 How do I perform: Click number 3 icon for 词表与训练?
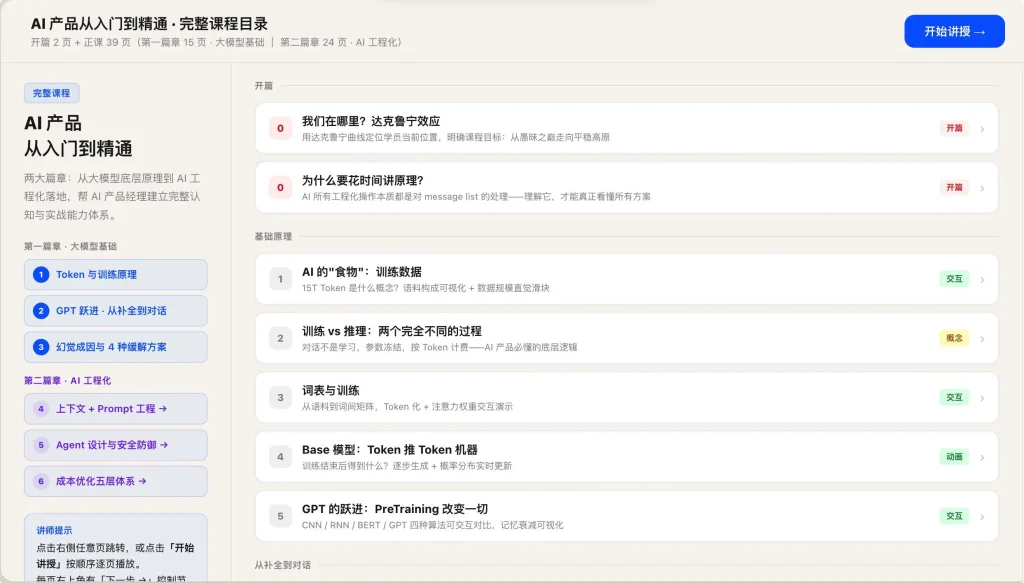[281, 398]
